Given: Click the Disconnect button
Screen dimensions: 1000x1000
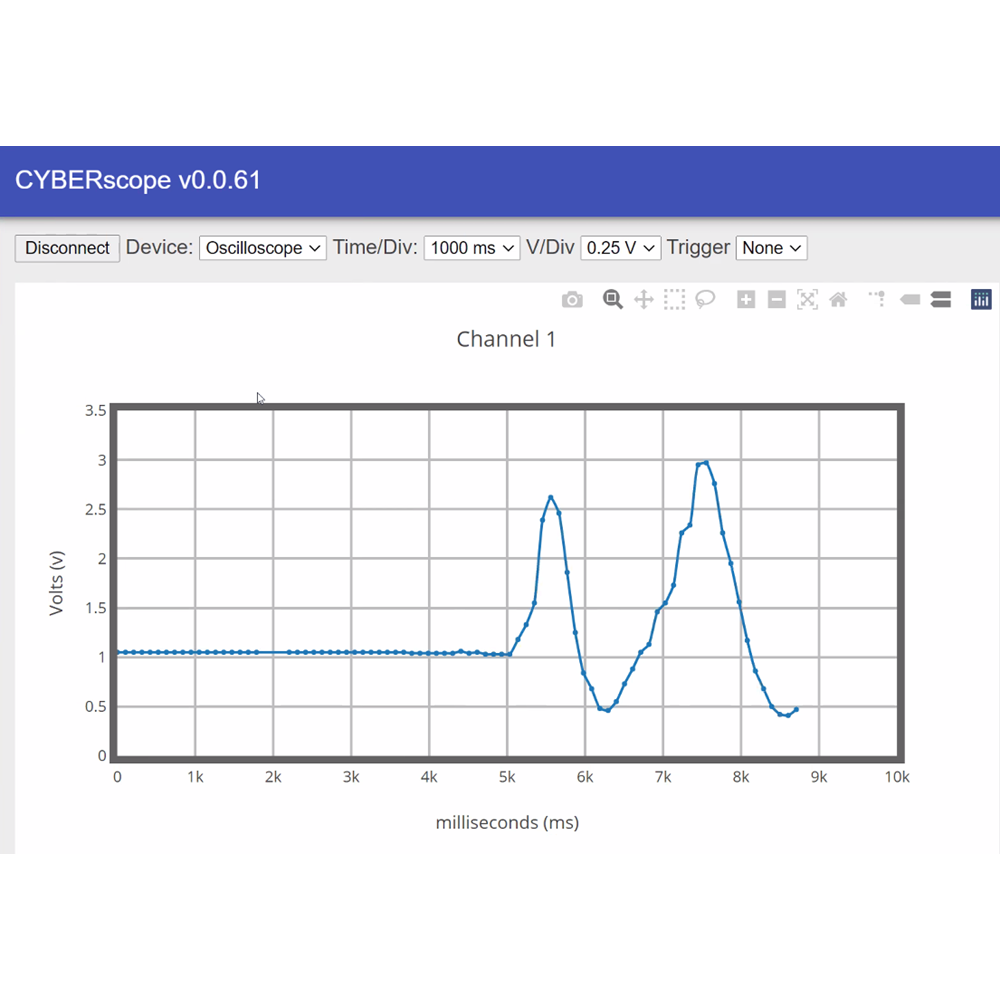Looking at the screenshot, I should coord(67,248).
